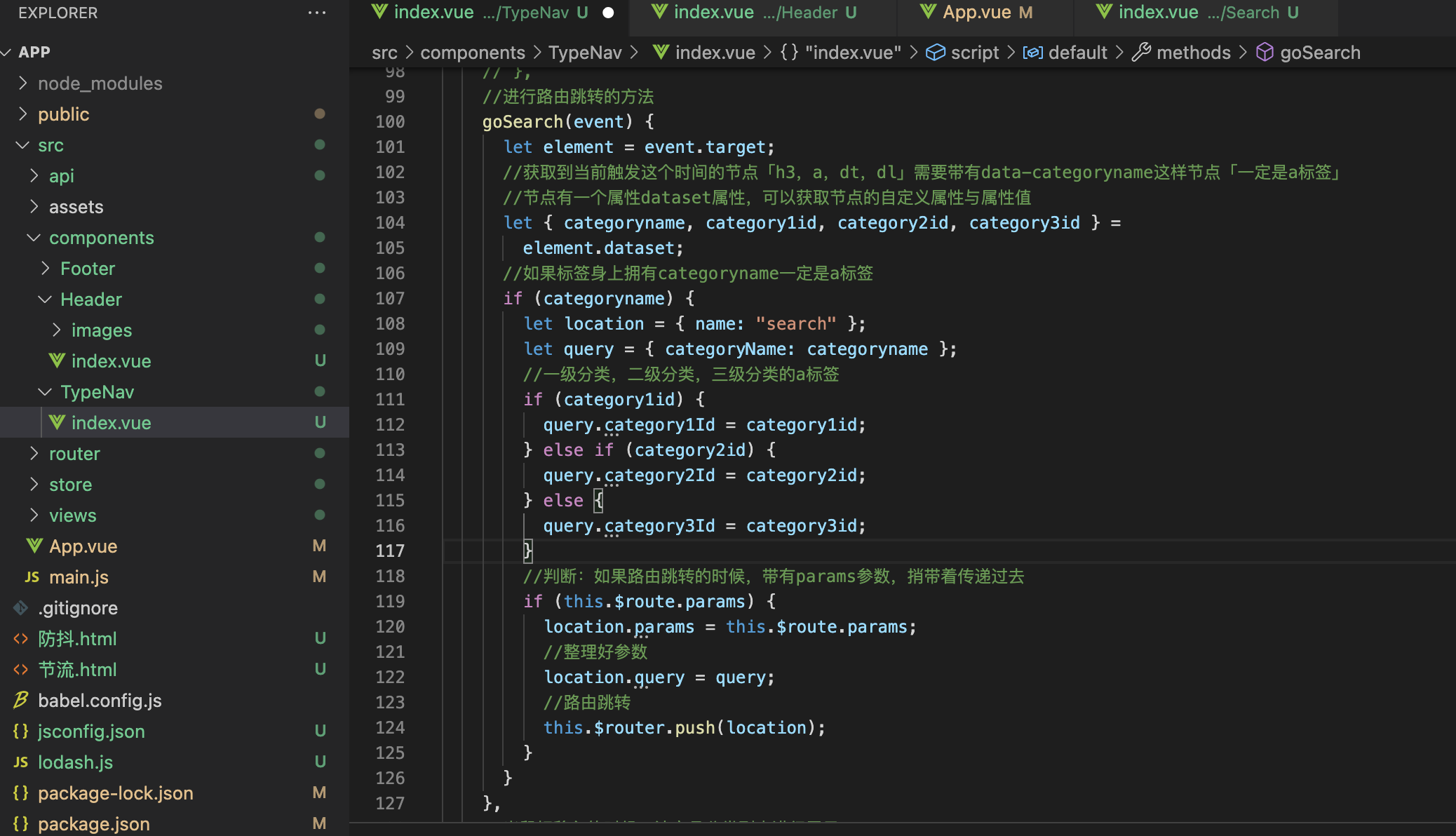Click the cube icon beside goSearch breadcrumb
Screen dimensions: 1456x836
click(1265, 53)
